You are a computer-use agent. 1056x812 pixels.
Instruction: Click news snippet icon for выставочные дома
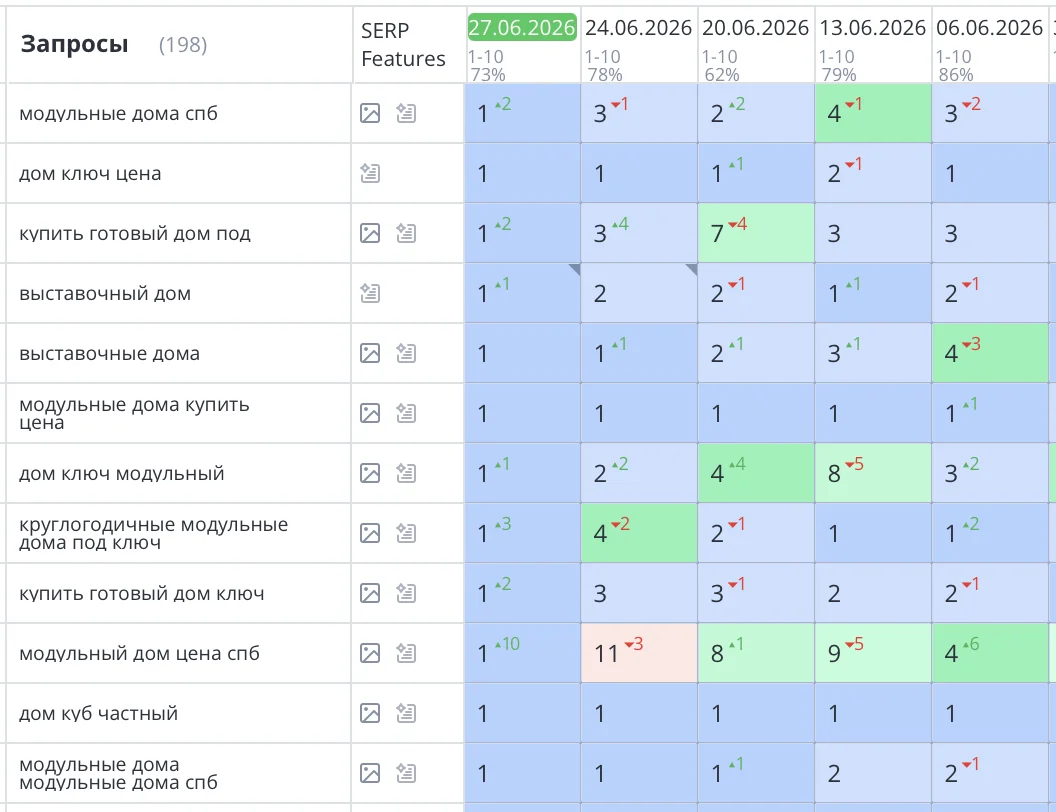[405, 353]
